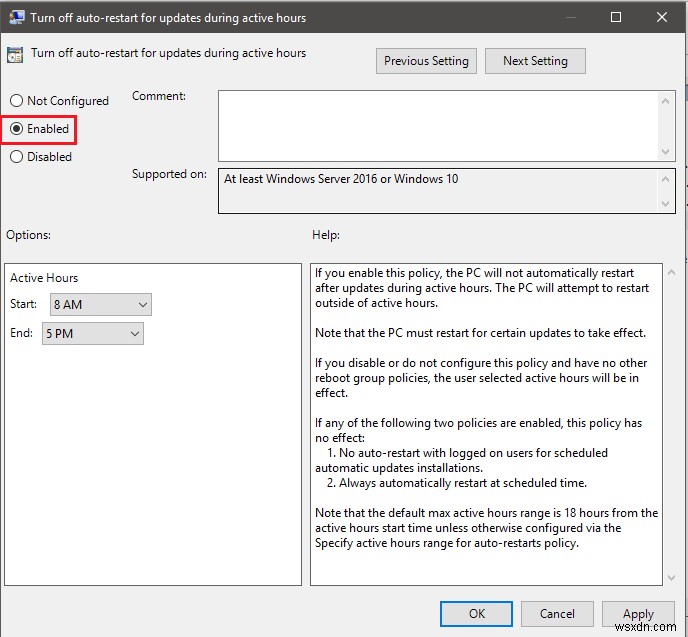
Task: Click the 'Active Hours' label in Options
Action: pos(44,278)
